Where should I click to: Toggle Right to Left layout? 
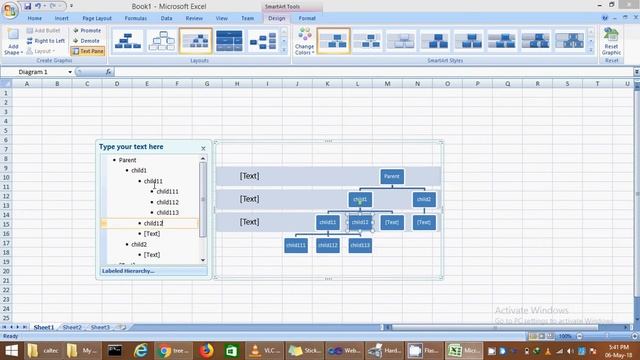tap(45, 41)
